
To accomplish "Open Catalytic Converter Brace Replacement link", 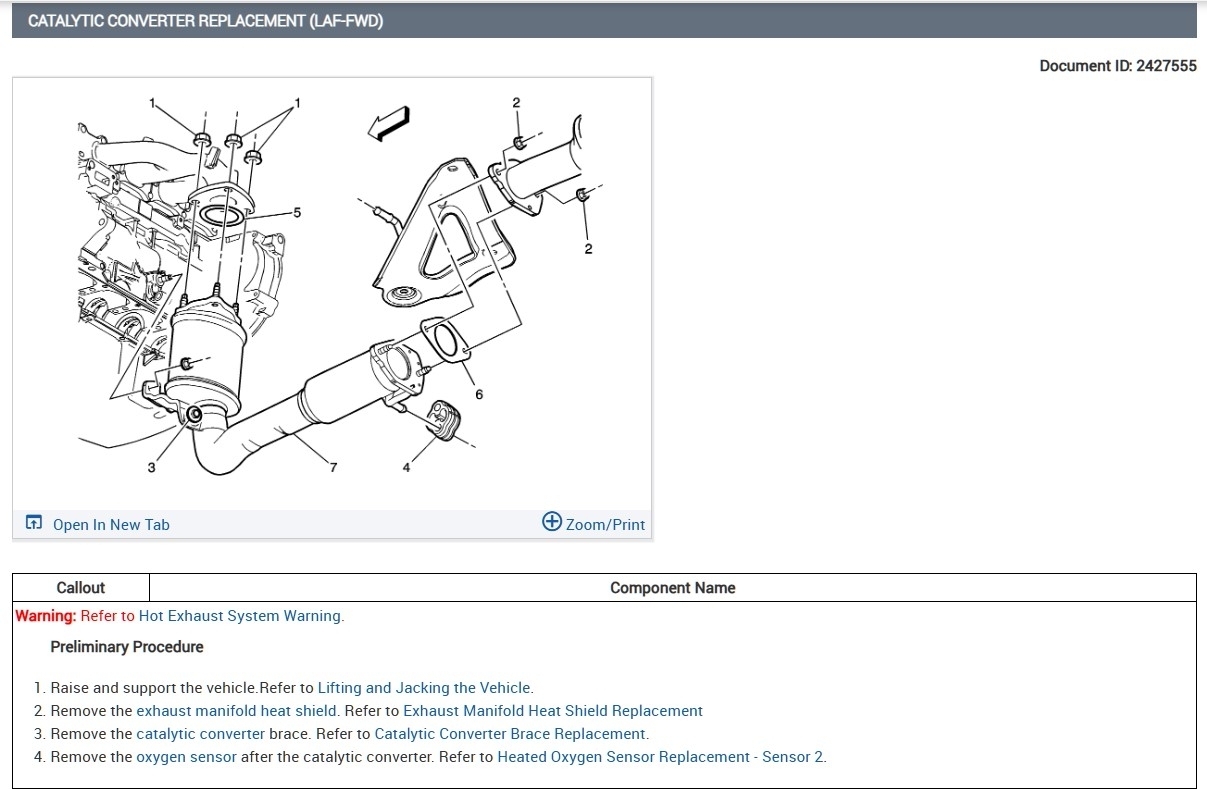I will click(x=510, y=734).
